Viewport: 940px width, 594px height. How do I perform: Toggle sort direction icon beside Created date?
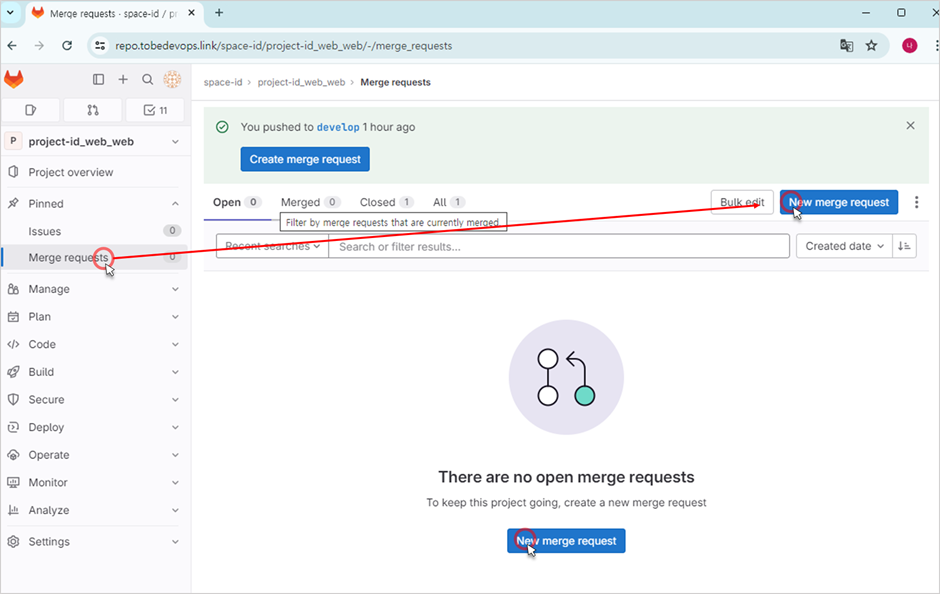(x=904, y=246)
